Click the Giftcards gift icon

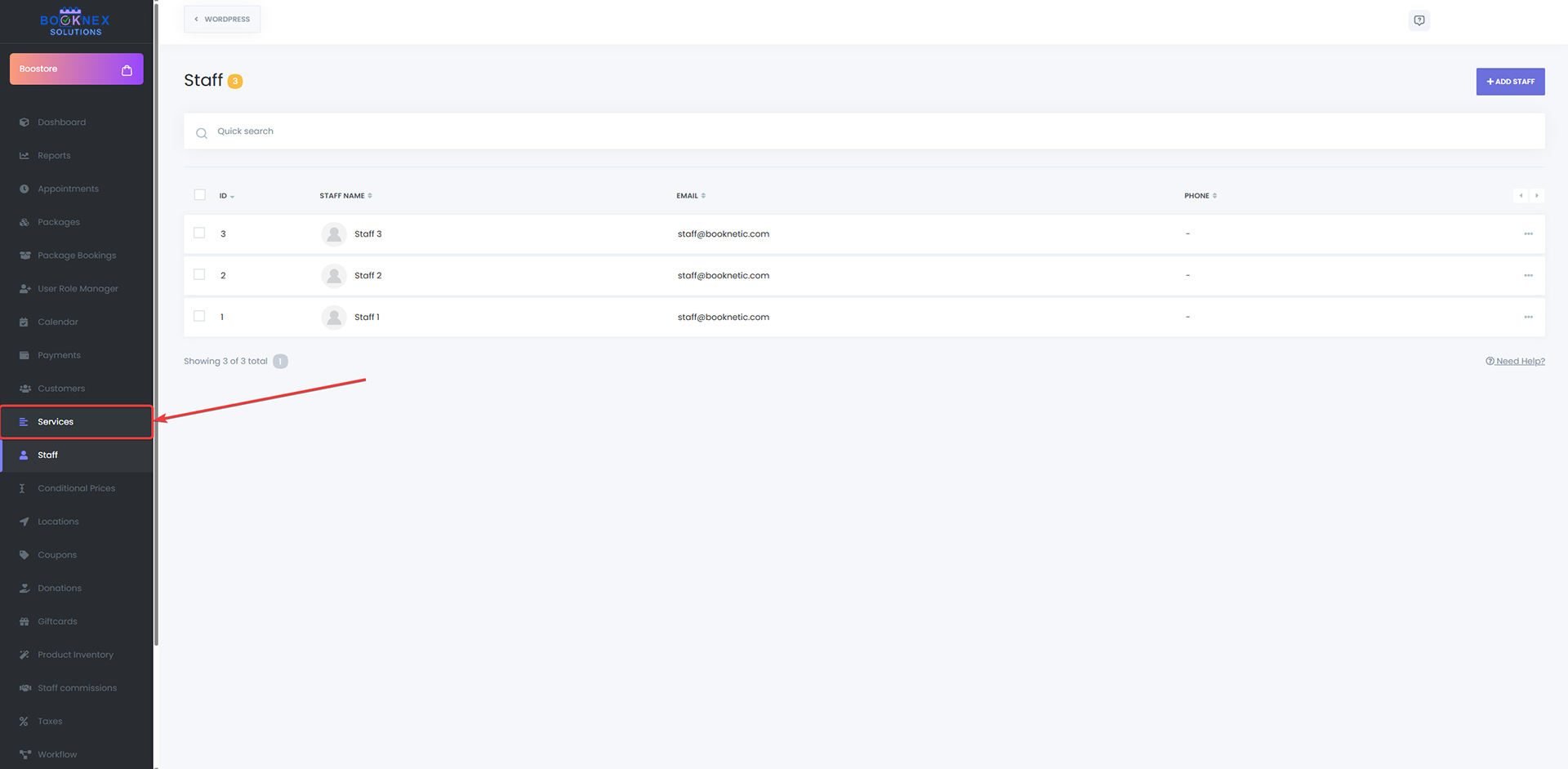24,622
